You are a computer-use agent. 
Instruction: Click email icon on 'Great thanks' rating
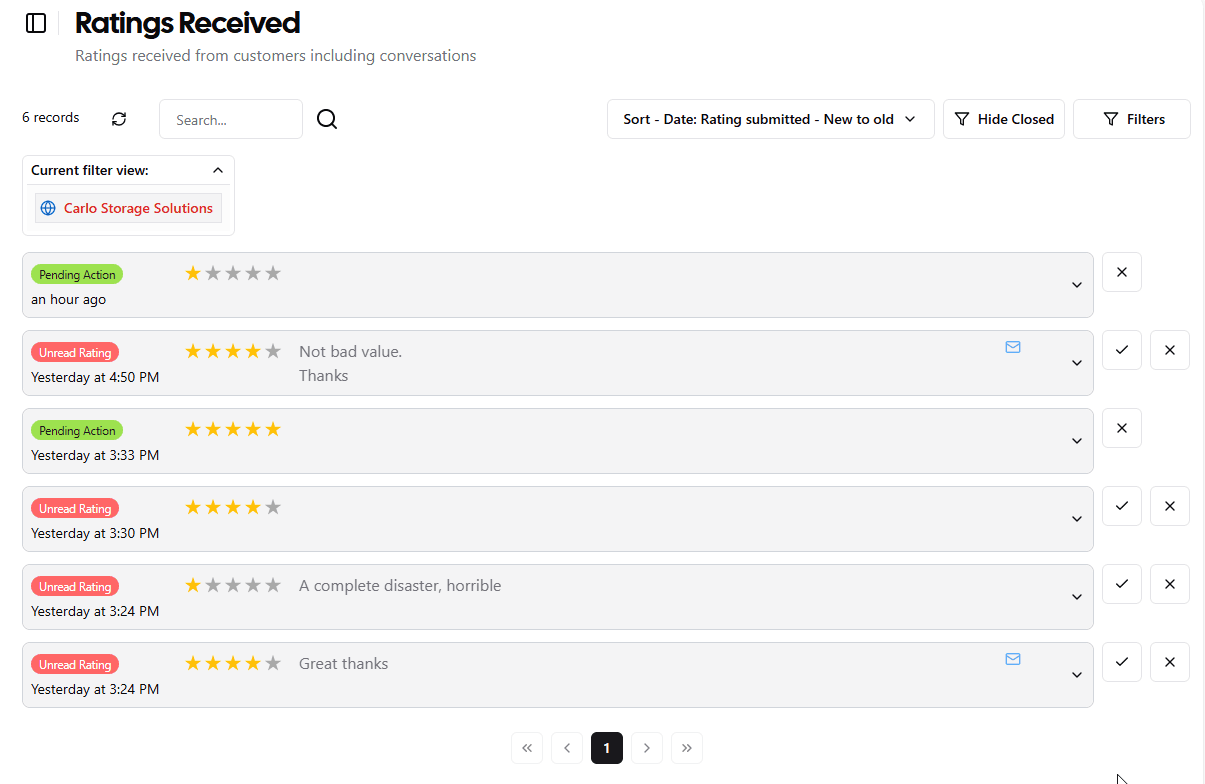pos(1013,659)
